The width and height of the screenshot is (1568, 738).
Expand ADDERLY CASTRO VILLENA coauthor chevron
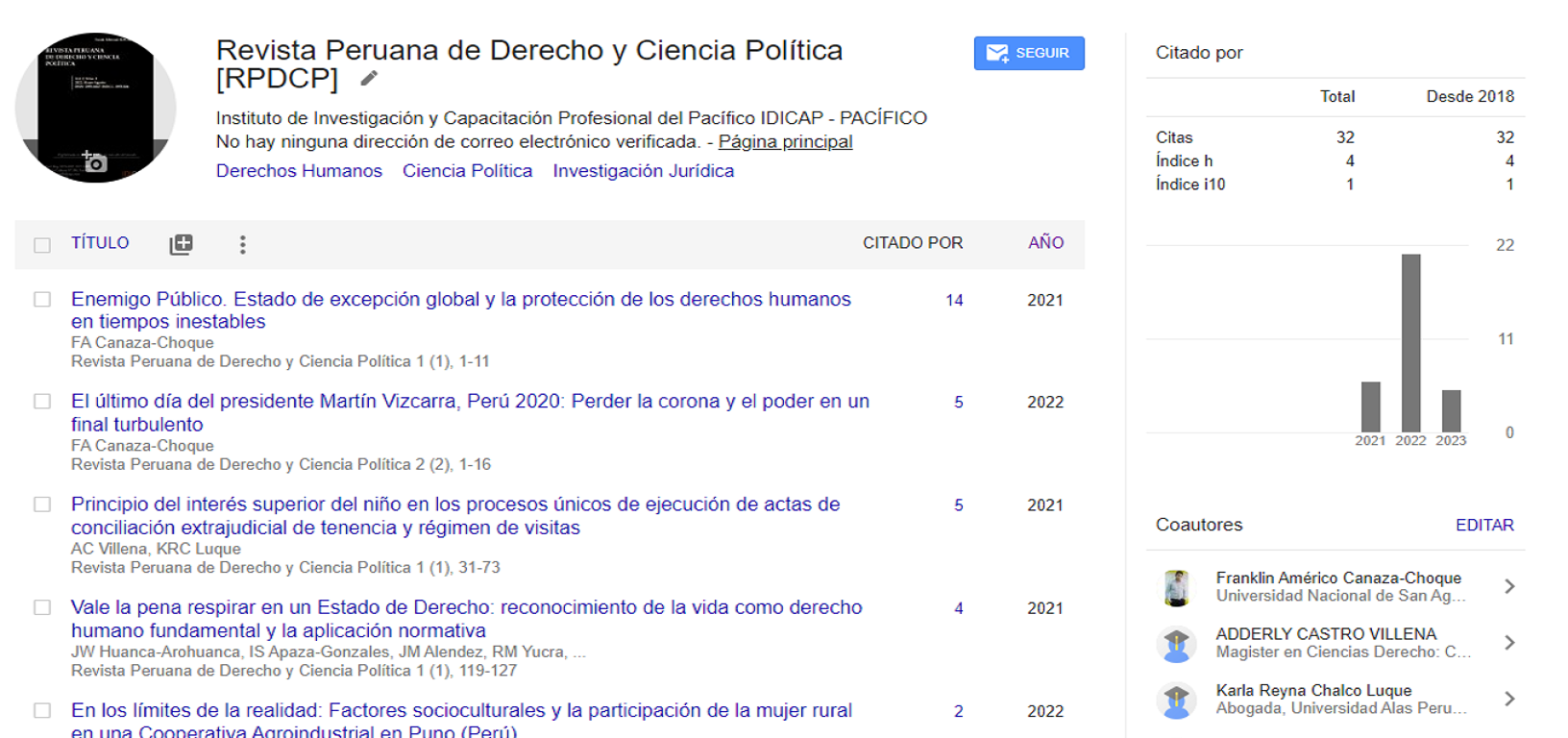[x=1509, y=643]
